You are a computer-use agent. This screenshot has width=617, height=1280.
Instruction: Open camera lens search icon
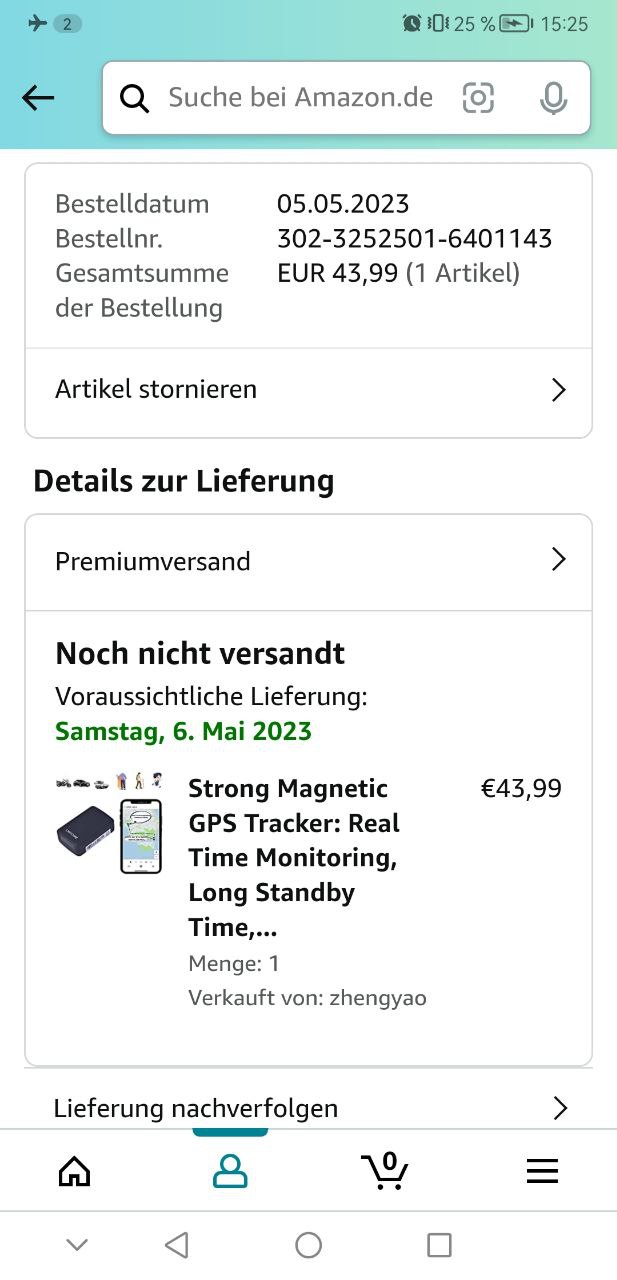pos(478,98)
